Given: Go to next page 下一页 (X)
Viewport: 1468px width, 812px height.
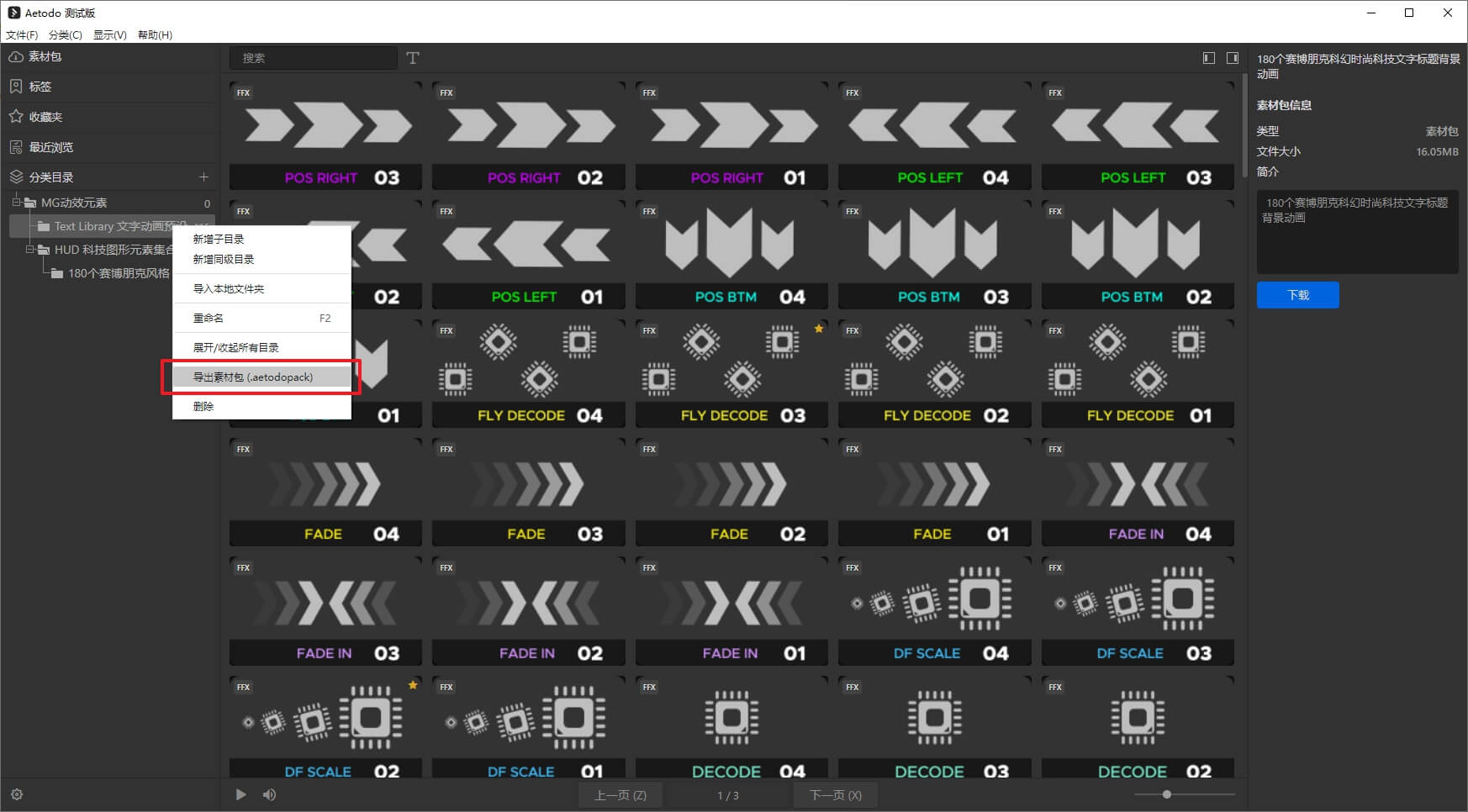Looking at the screenshot, I should (x=835, y=795).
